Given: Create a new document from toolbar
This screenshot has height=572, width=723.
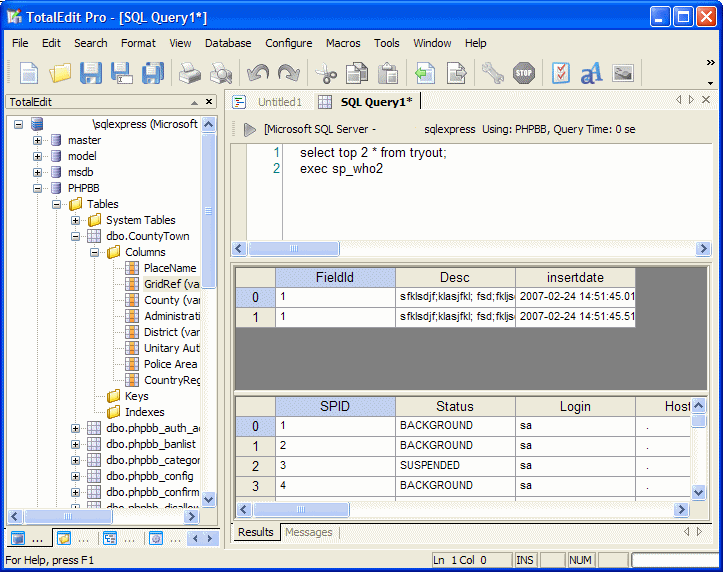Looking at the screenshot, I should pos(29,73).
